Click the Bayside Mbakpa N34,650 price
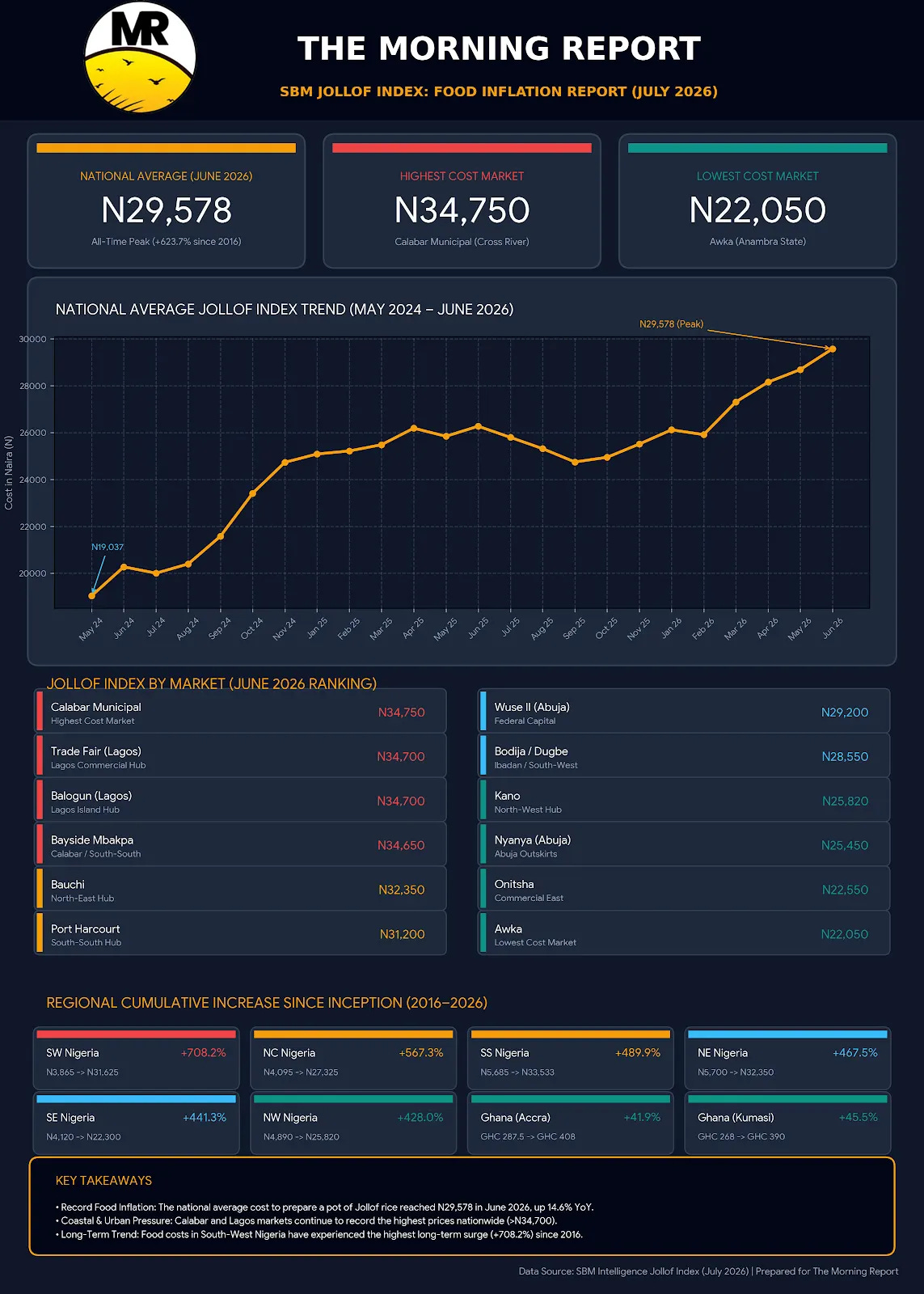This screenshot has height=1294, width=924. pyautogui.click(x=401, y=845)
